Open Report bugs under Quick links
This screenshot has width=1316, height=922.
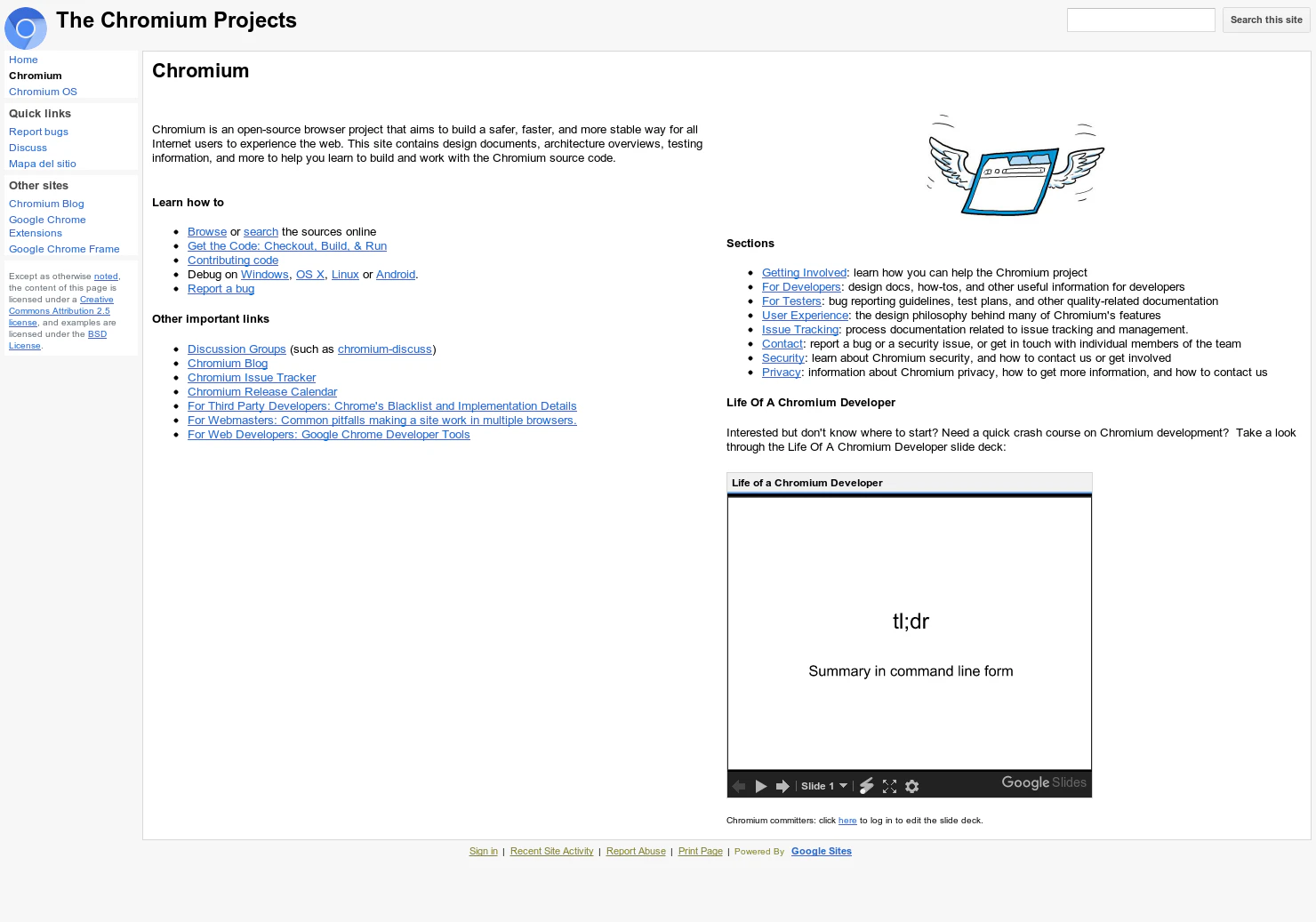(38, 132)
